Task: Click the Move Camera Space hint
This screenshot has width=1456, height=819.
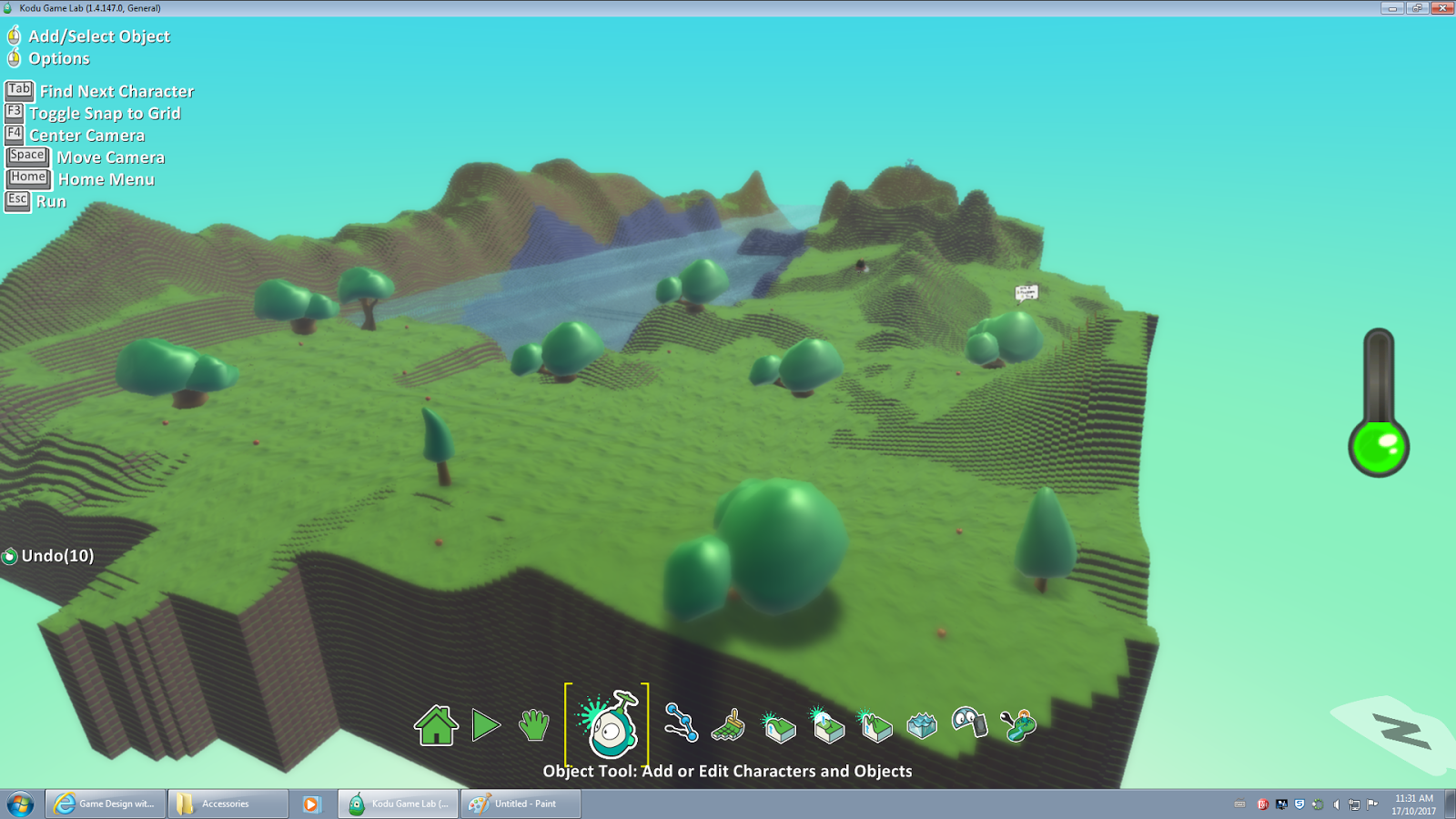Action: tap(86, 157)
